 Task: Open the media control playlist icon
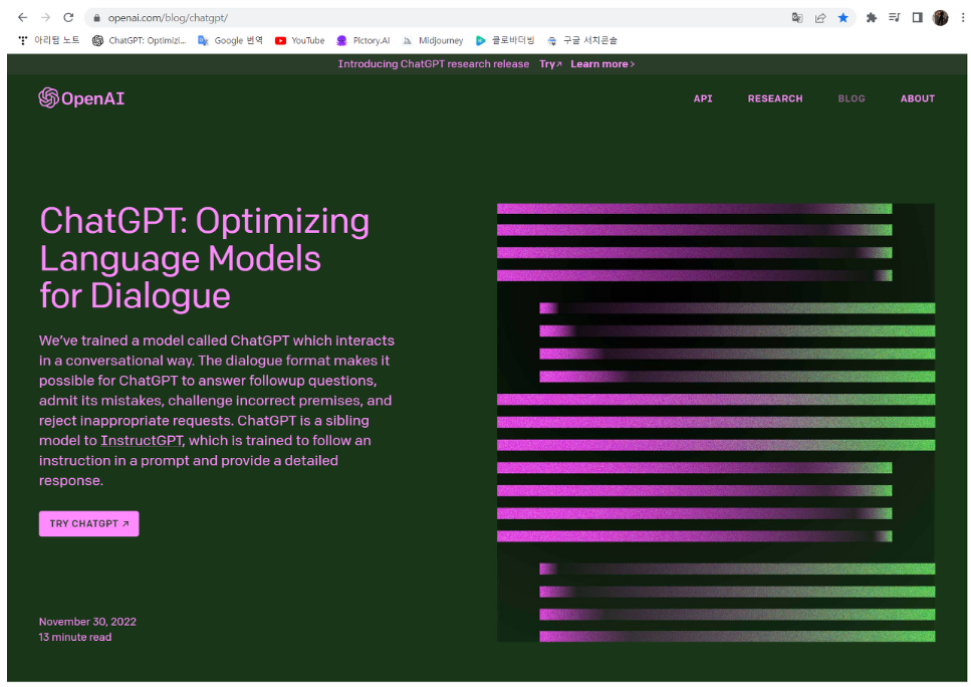(894, 18)
